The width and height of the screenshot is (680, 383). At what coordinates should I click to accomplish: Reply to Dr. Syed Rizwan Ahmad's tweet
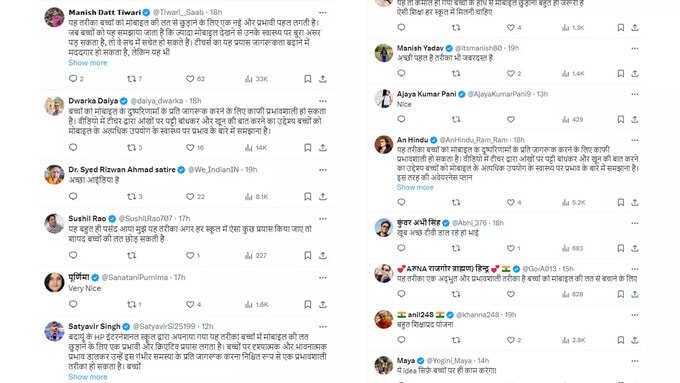[73, 196]
